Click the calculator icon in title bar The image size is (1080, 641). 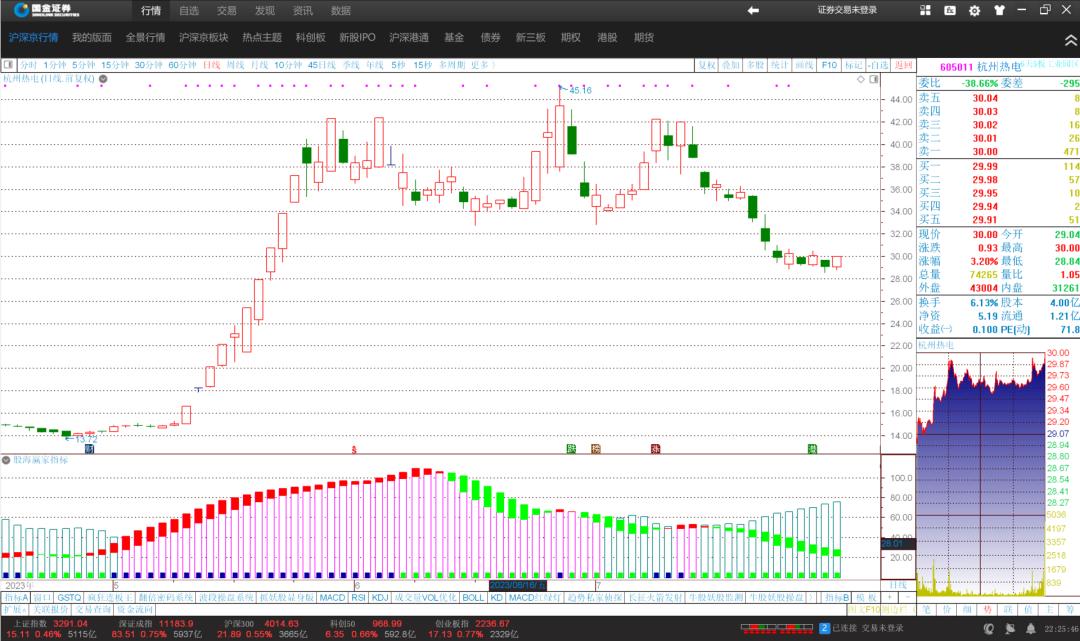pyautogui.click(x=950, y=10)
